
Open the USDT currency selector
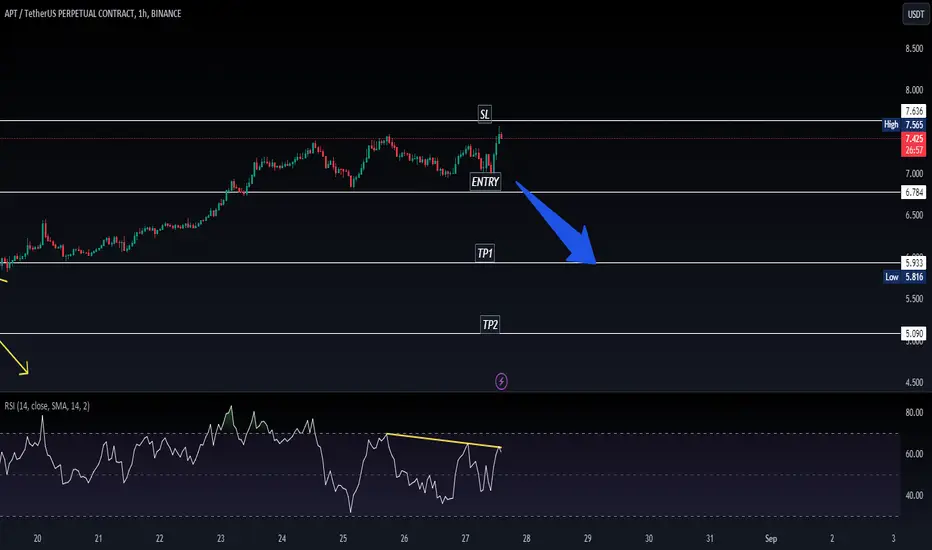click(915, 14)
